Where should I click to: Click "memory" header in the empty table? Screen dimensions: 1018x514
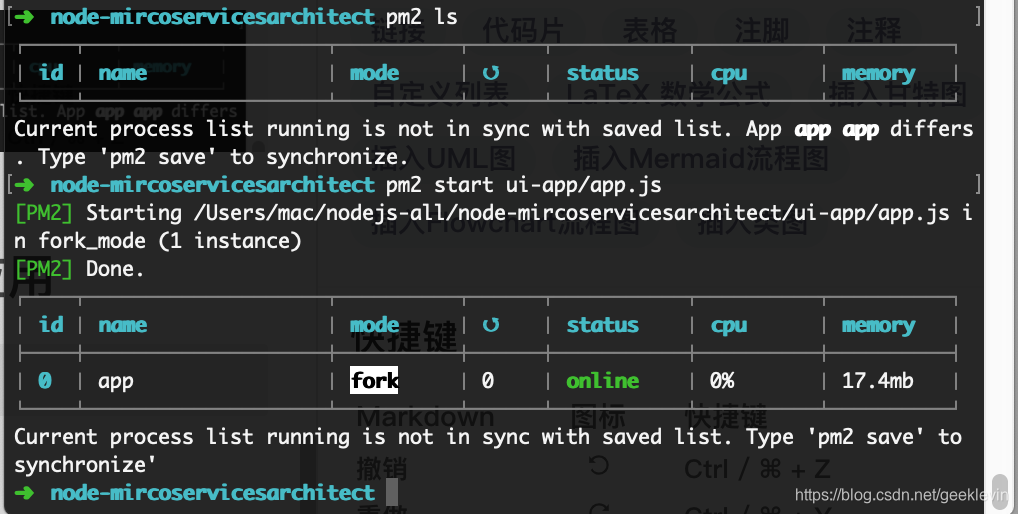click(878, 74)
